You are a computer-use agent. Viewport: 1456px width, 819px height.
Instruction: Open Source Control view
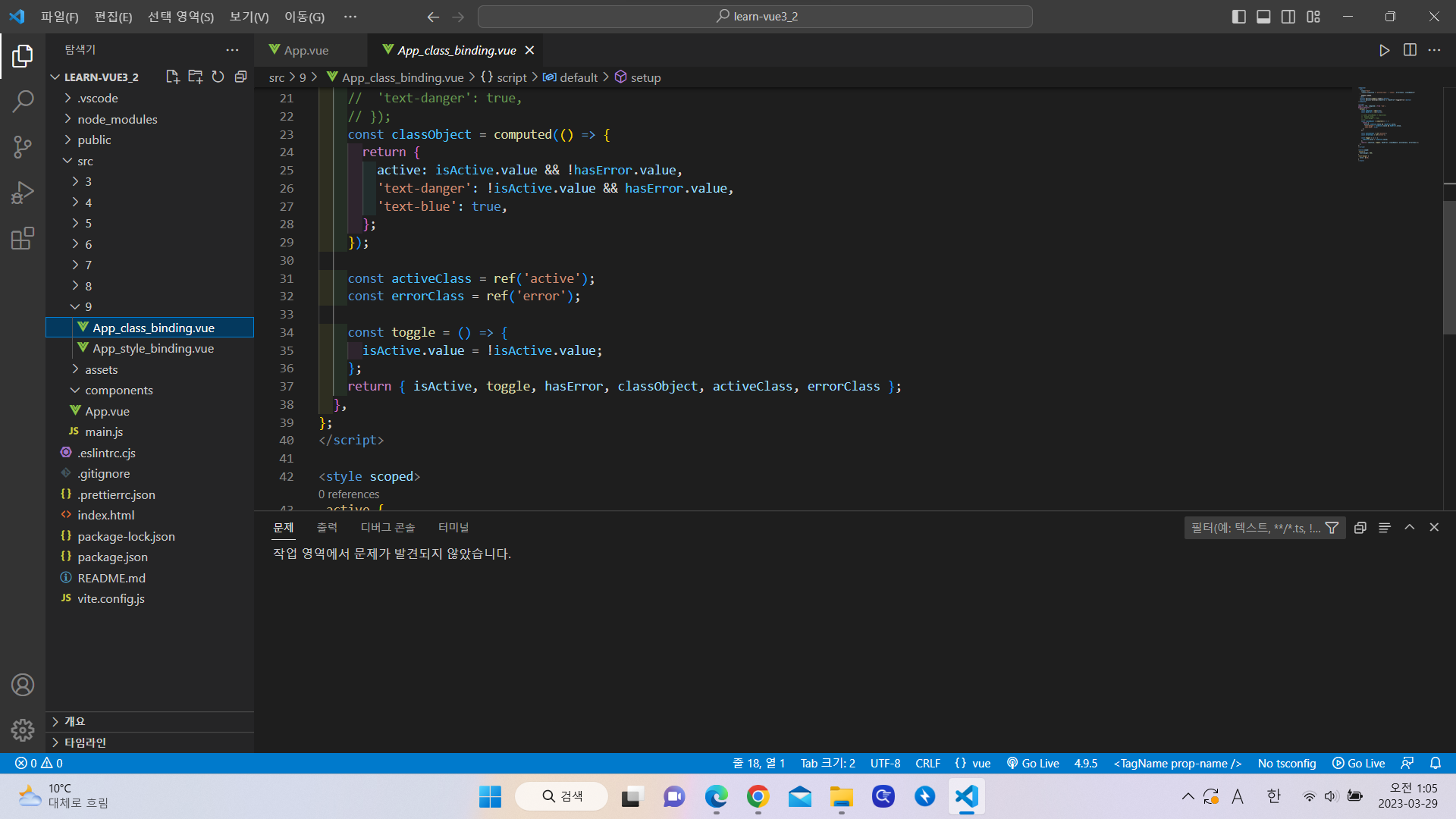(x=23, y=146)
